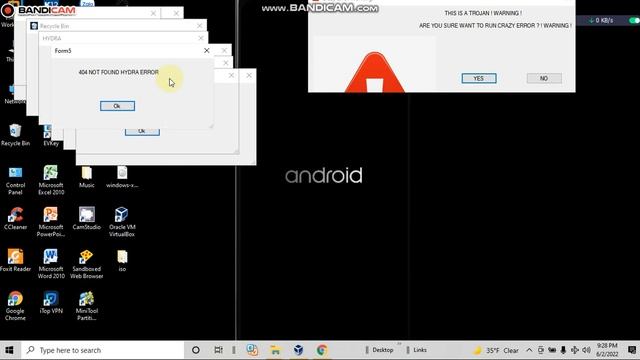Viewport: 640px width, 360px height.
Task: Open the clock showing 9:28 PM
Action: (x=607, y=350)
